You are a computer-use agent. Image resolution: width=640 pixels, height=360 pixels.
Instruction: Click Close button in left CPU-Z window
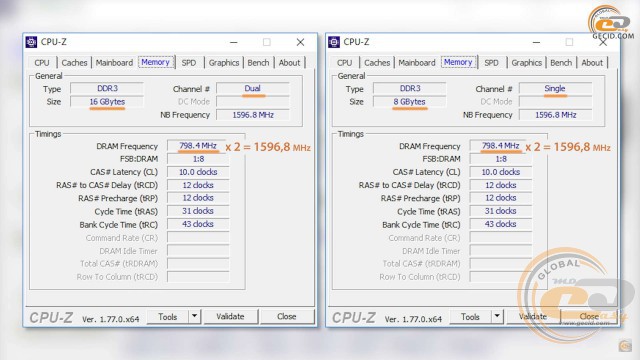287,317
